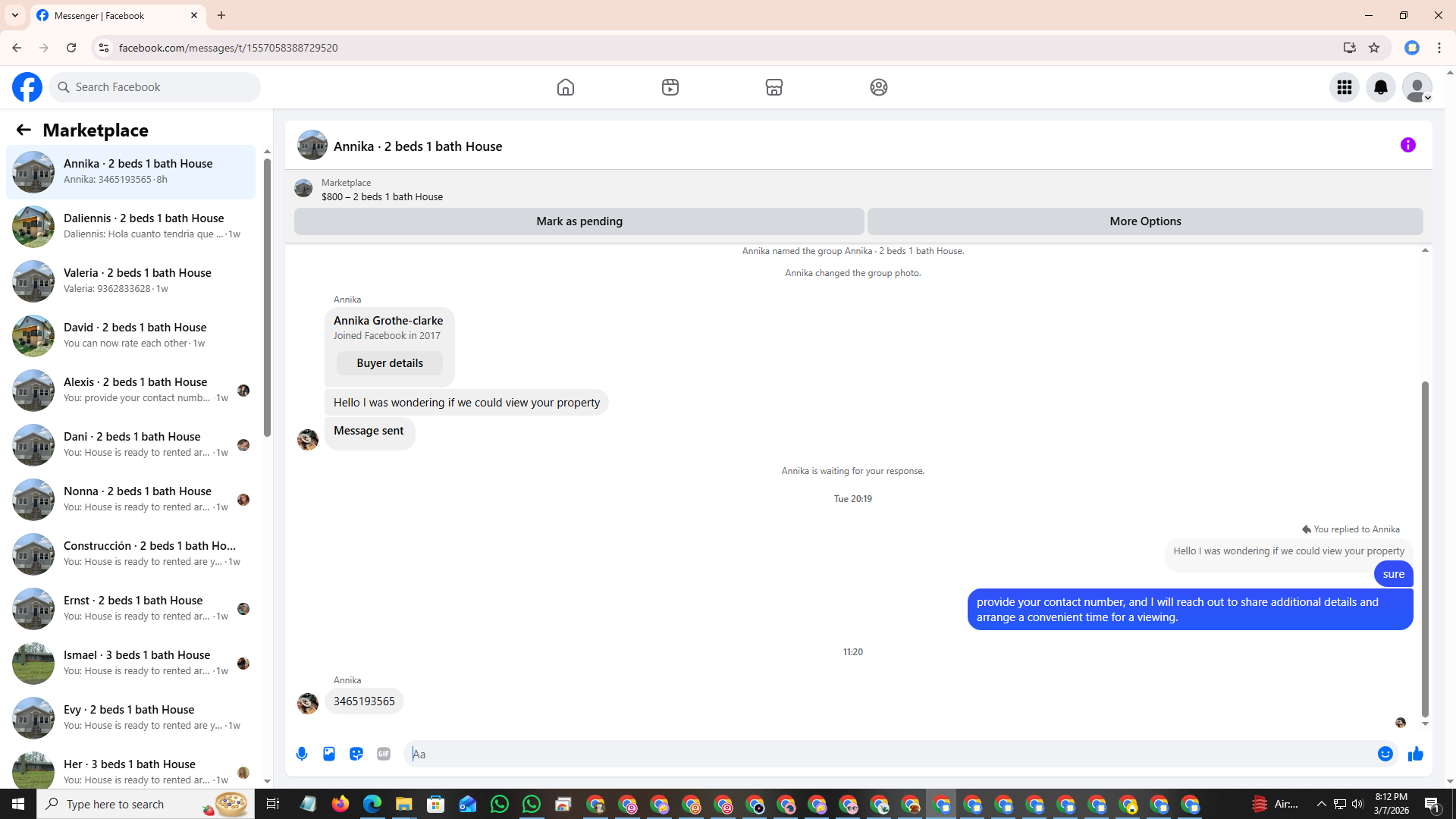Viewport: 1456px width, 819px height.
Task: Open the tab search dropdown
Action: tap(15, 15)
